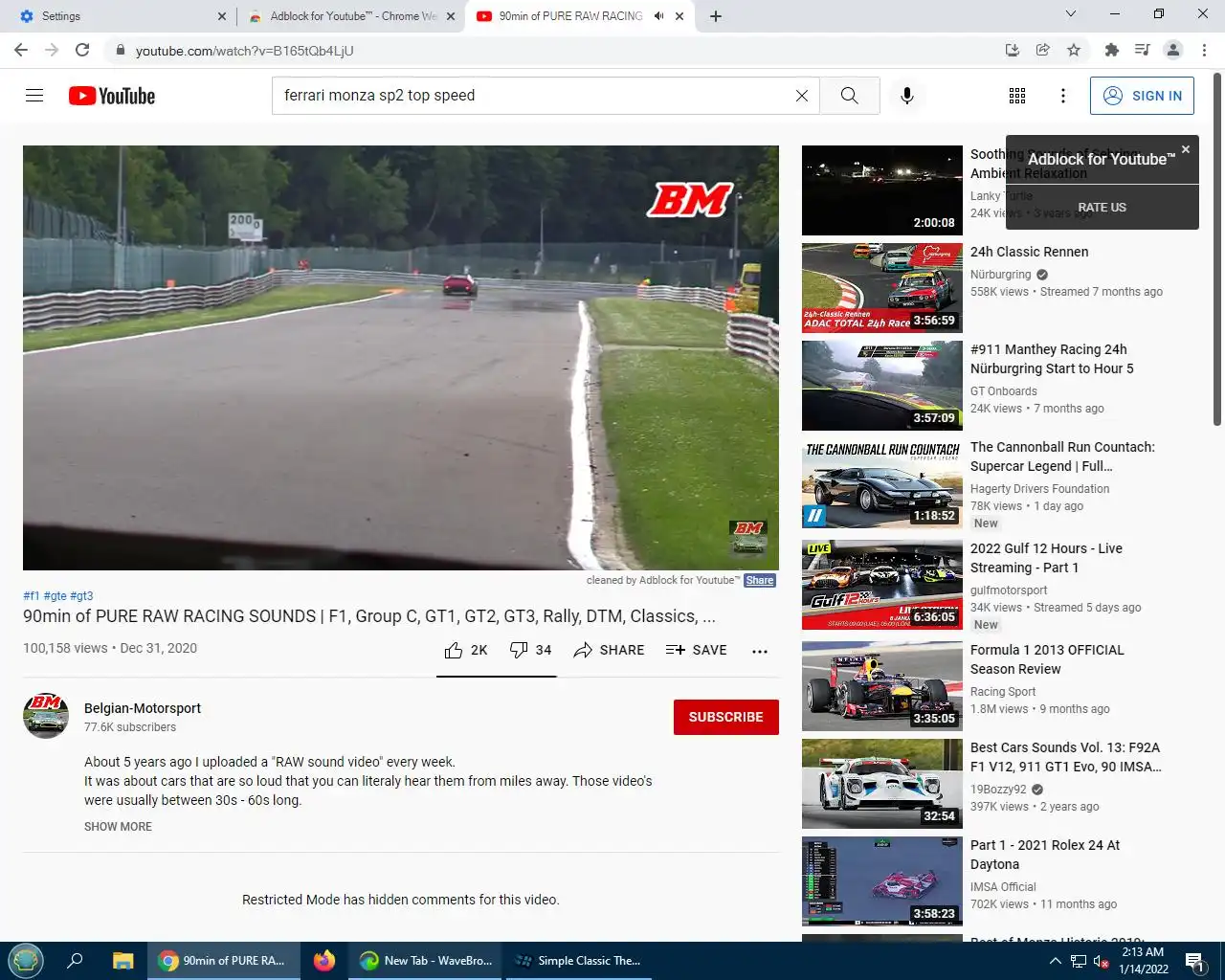Click the Adblock Share link

click(760, 580)
